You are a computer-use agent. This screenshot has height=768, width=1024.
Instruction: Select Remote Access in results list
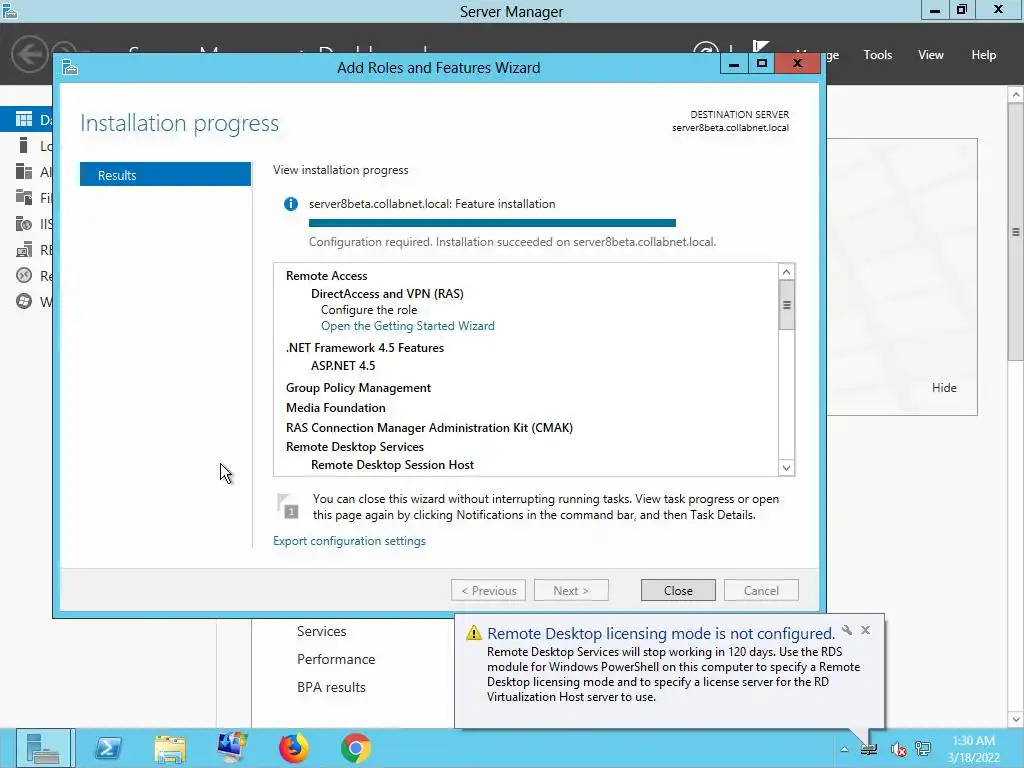pos(327,276)
